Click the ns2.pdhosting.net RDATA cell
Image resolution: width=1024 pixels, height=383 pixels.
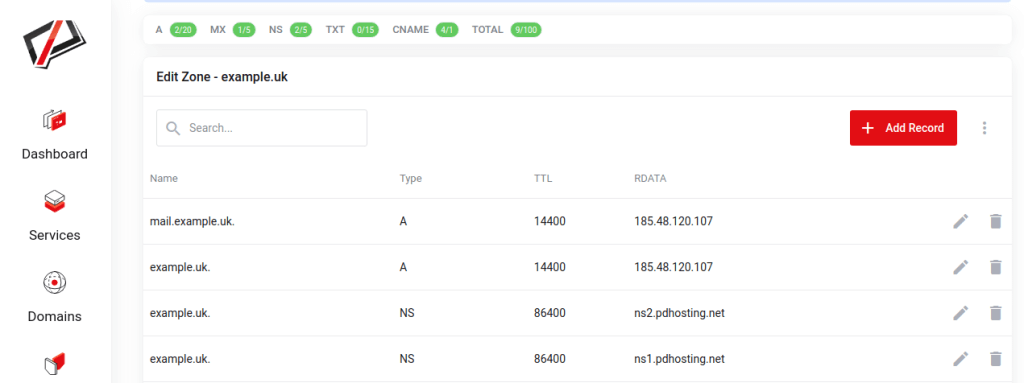[x=679, y=313]
